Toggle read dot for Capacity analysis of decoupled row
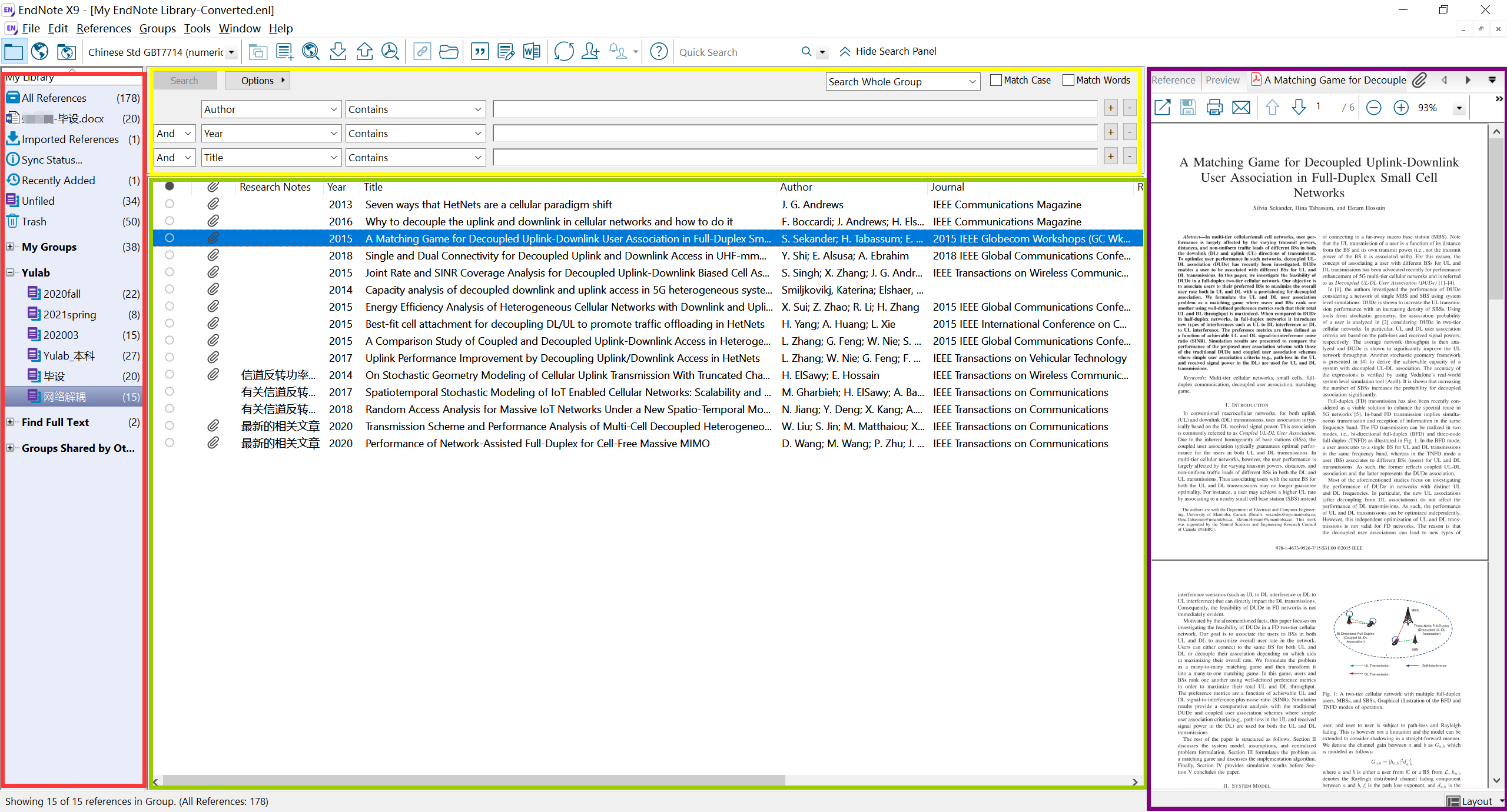 (x=170, y=289)
